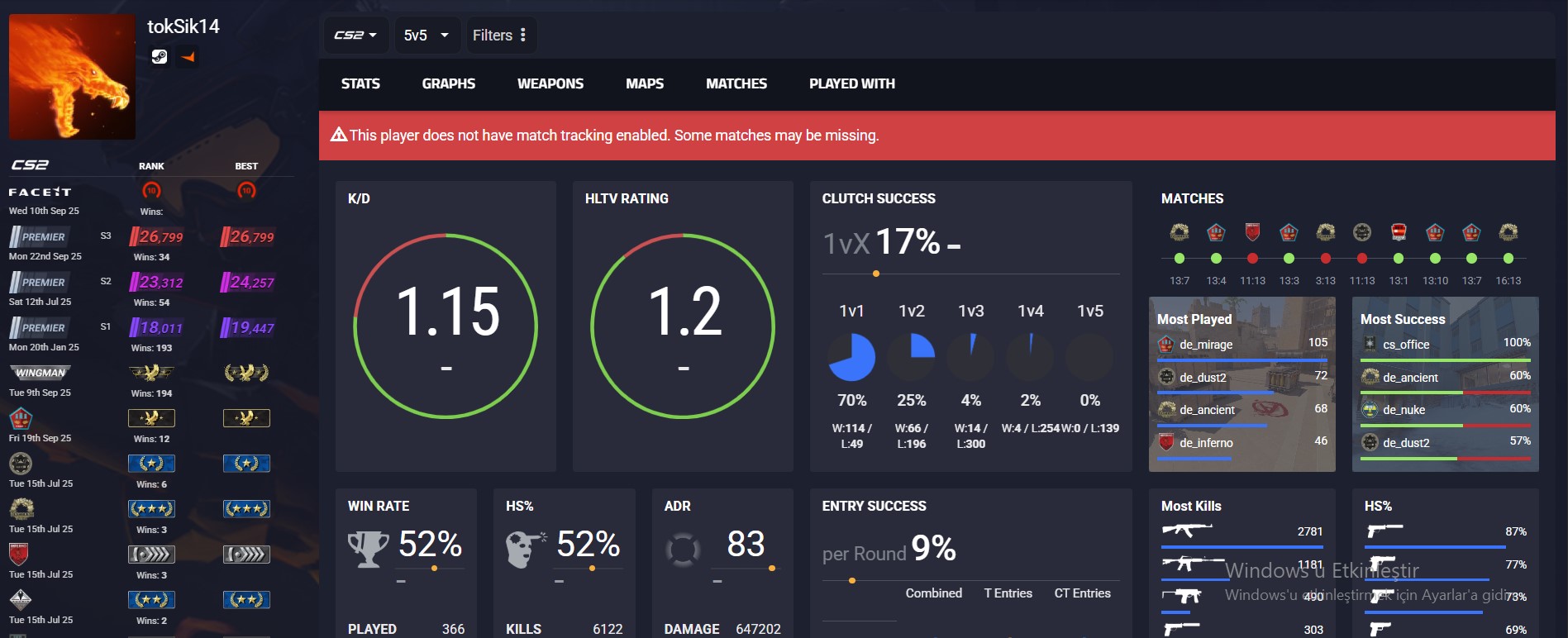Switch to the WEAPONS tab
Screen dimensions: 1568x638
[550, 83]
